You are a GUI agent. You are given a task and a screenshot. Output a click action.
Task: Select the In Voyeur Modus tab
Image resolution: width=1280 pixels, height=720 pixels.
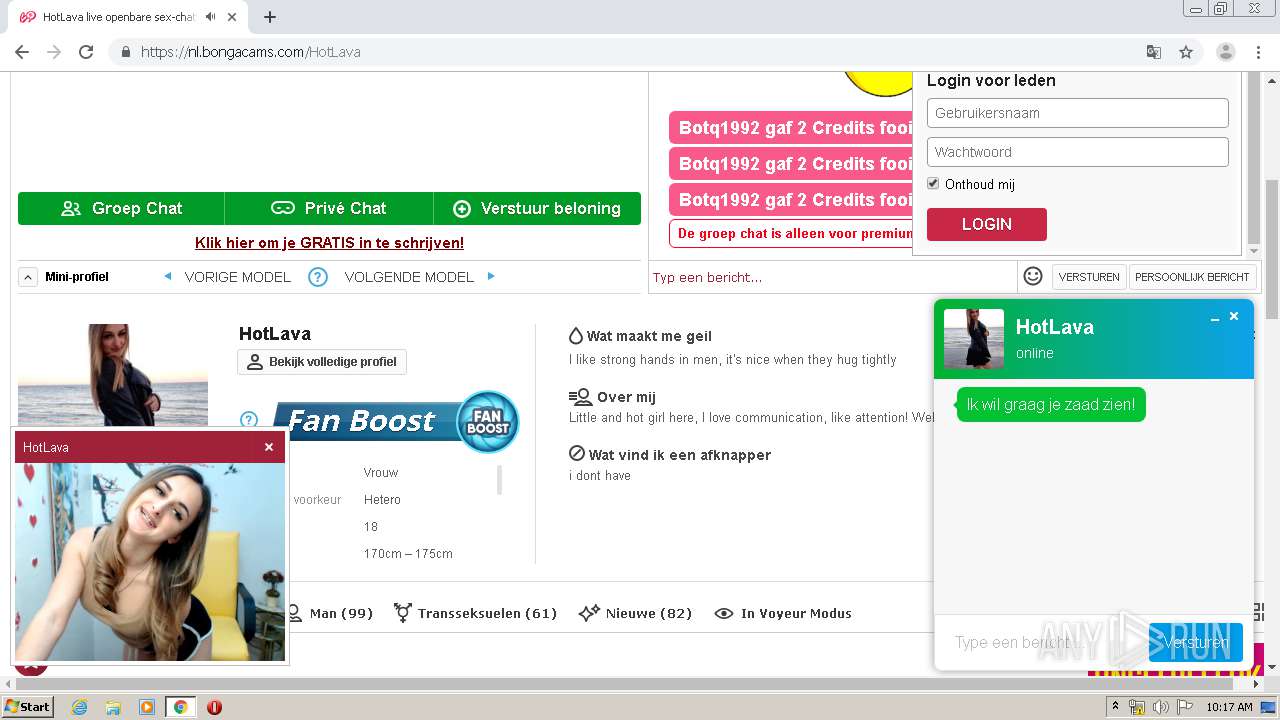783,613
